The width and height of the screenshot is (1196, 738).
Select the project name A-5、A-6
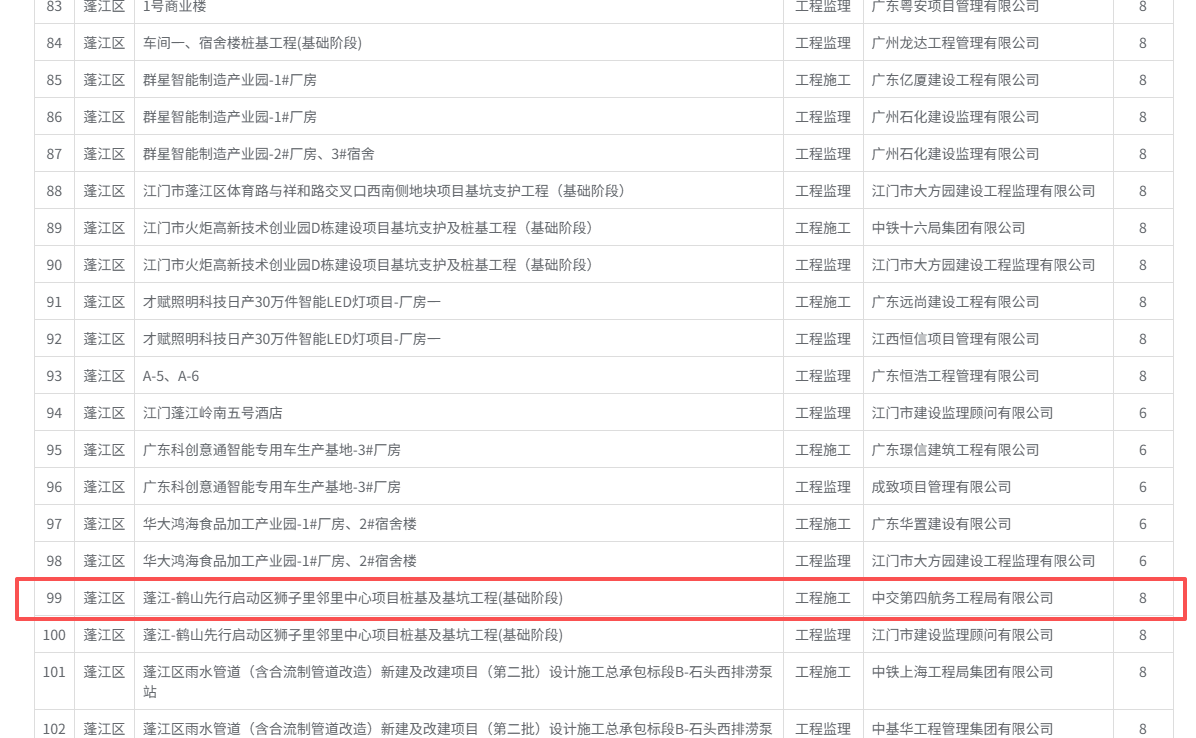point(171,376)
